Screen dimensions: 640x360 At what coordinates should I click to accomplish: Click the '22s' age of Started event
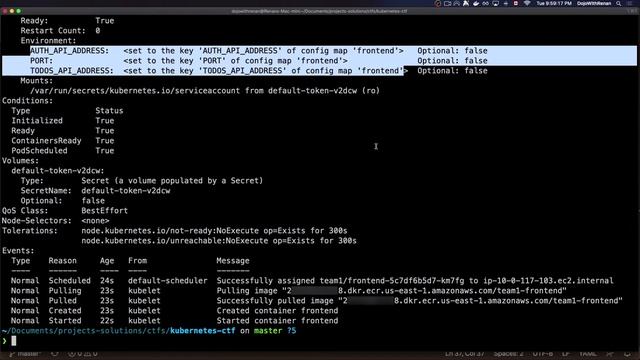coord(107,321)
